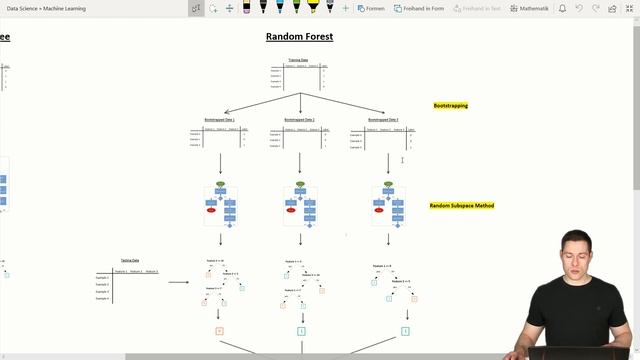Enable Freihand in Form conversion

[419, 8]
